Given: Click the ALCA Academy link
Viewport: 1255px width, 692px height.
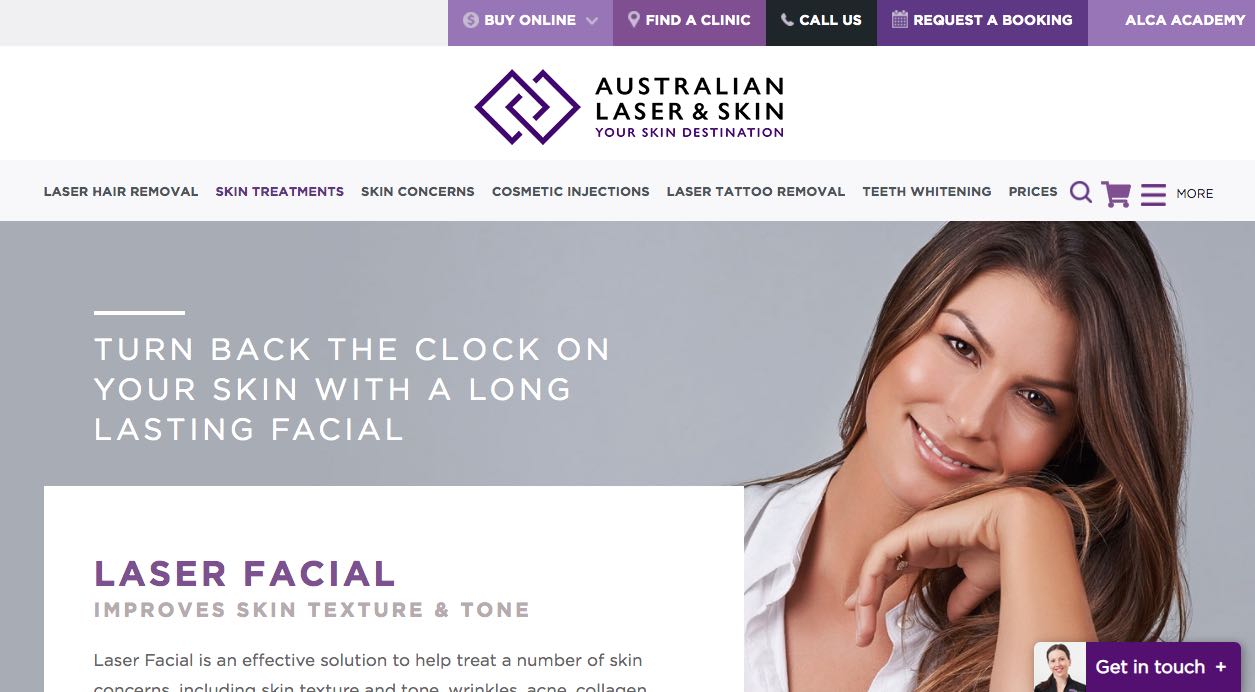Looking at the screenshot, I should pyautogui.click(x=1185, y=20).
